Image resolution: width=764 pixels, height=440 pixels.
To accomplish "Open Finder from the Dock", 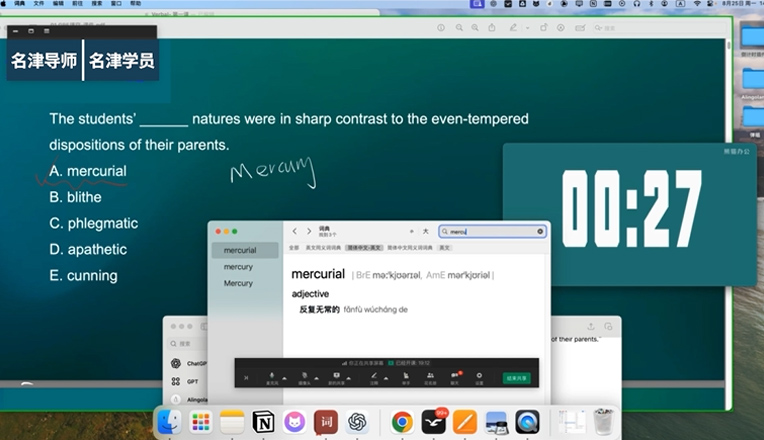I will coord(171,422).
